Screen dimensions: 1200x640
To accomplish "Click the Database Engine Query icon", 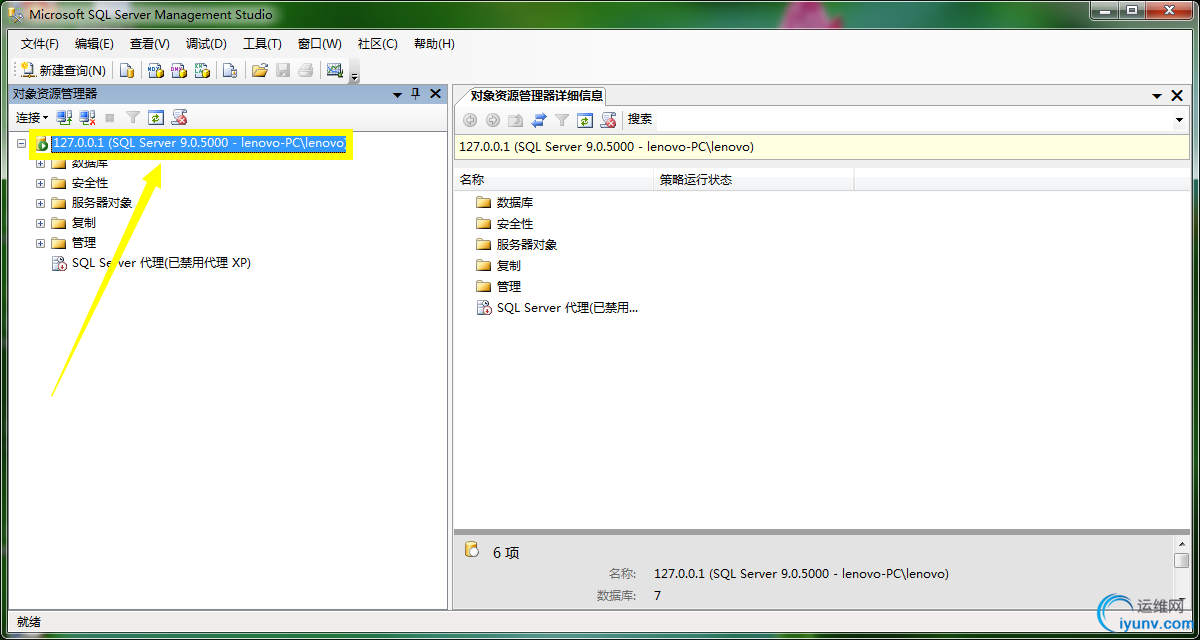I will (127, 70).
